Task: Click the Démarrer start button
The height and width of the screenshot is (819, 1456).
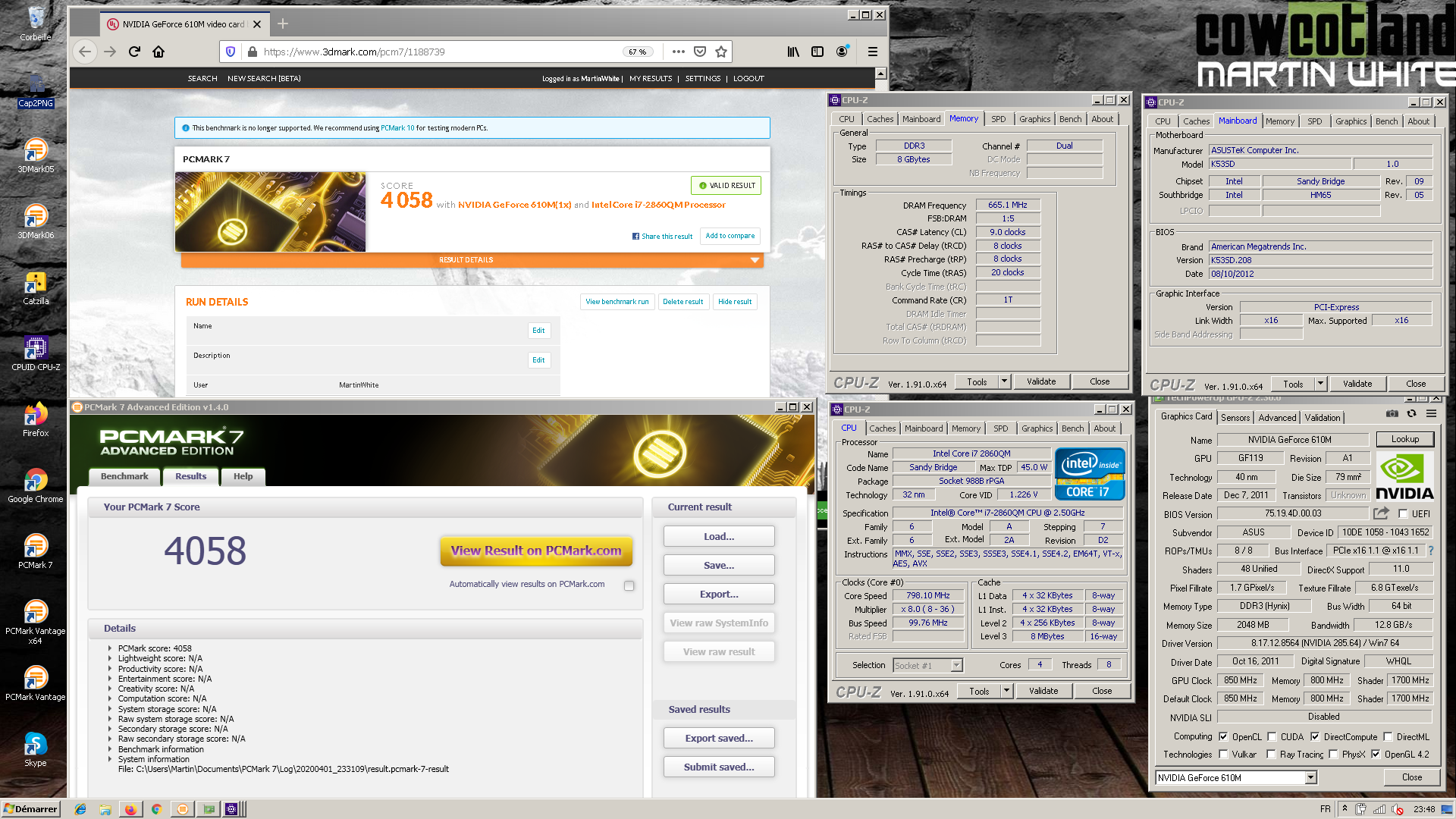Action: pyautogui.click(x=30, y=809)
